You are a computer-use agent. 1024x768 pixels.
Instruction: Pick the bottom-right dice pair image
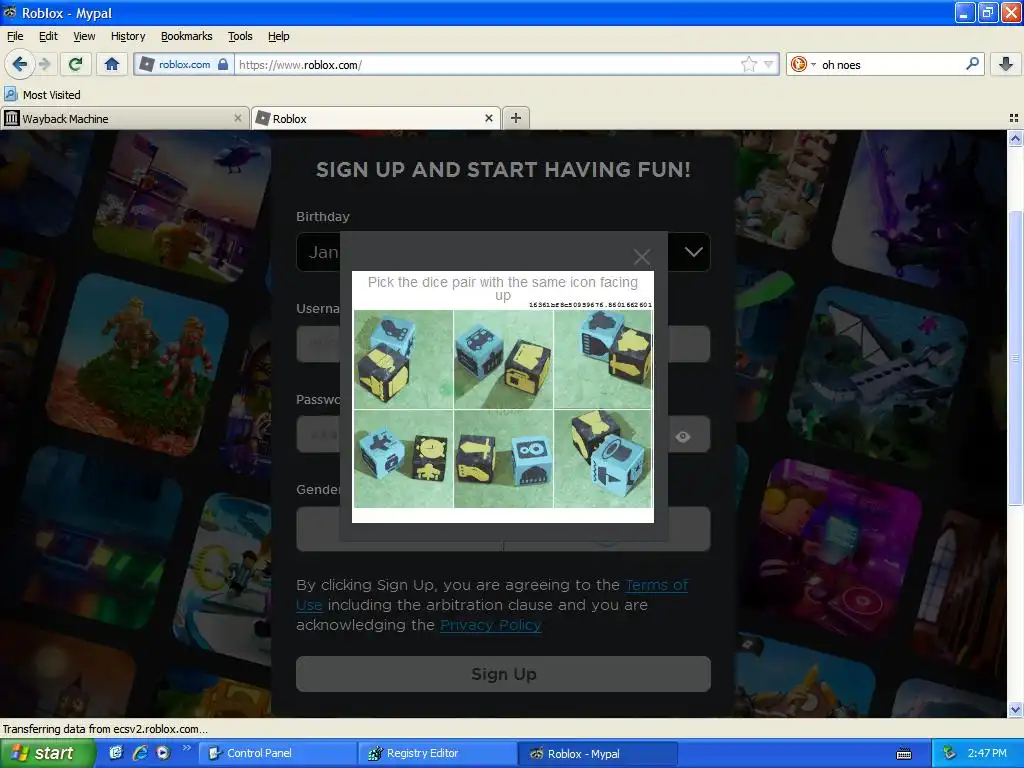(x=603, y=459)
